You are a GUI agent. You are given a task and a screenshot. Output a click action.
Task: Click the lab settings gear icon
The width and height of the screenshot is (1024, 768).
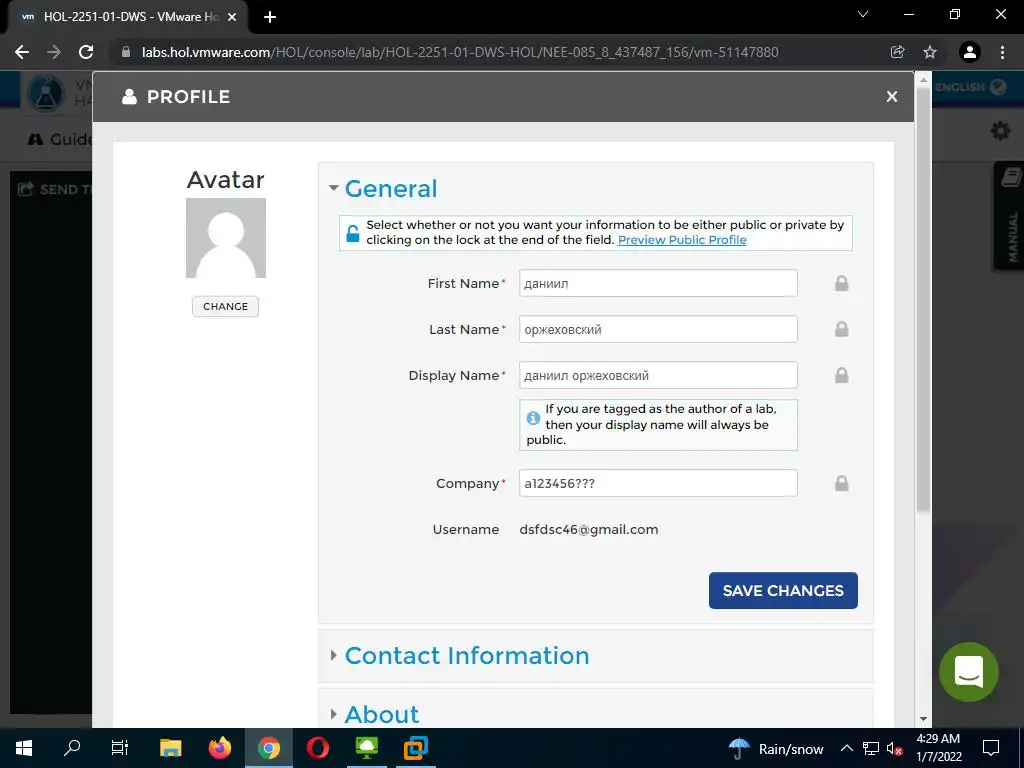1000,131
